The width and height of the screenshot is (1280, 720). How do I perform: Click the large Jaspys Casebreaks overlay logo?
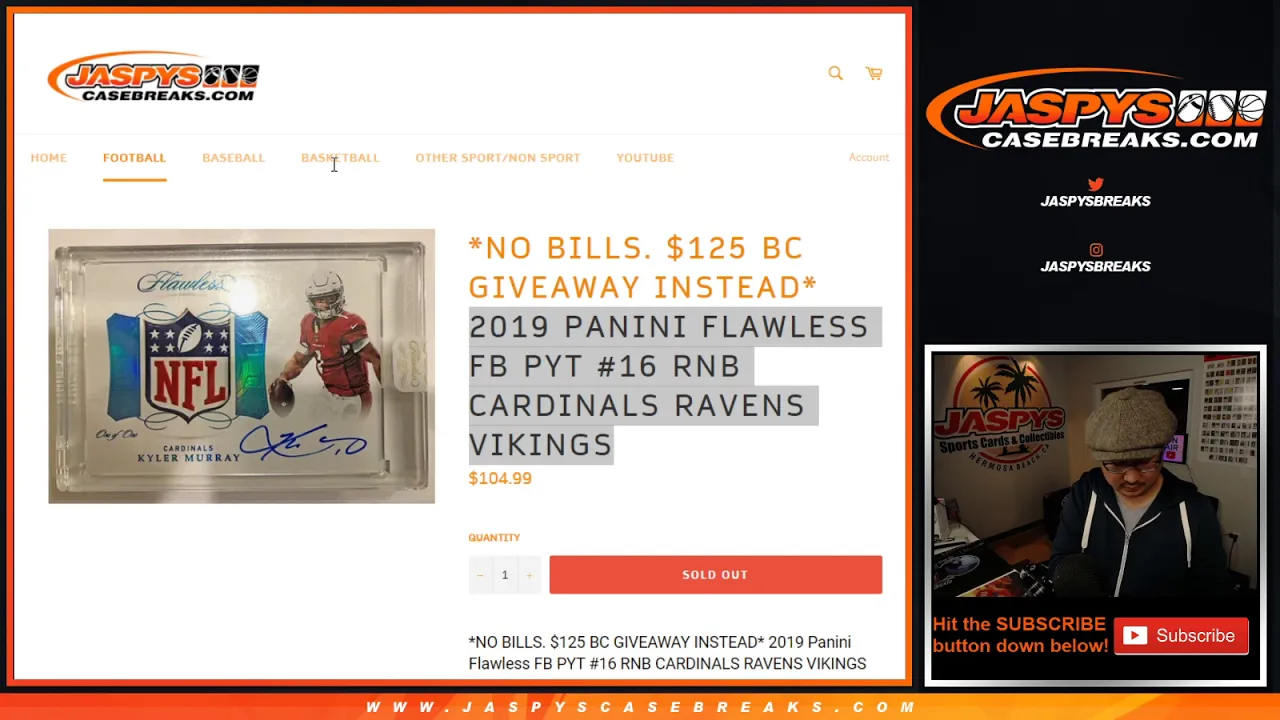click(1096, 109)
